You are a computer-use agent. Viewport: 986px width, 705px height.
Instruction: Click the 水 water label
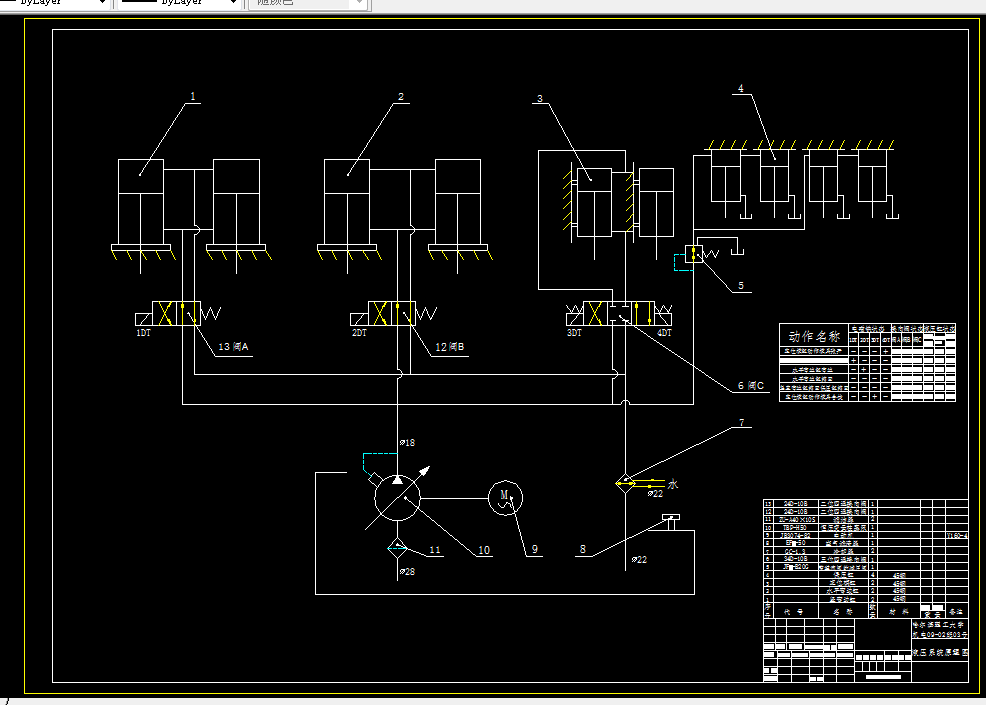[673, 484]
